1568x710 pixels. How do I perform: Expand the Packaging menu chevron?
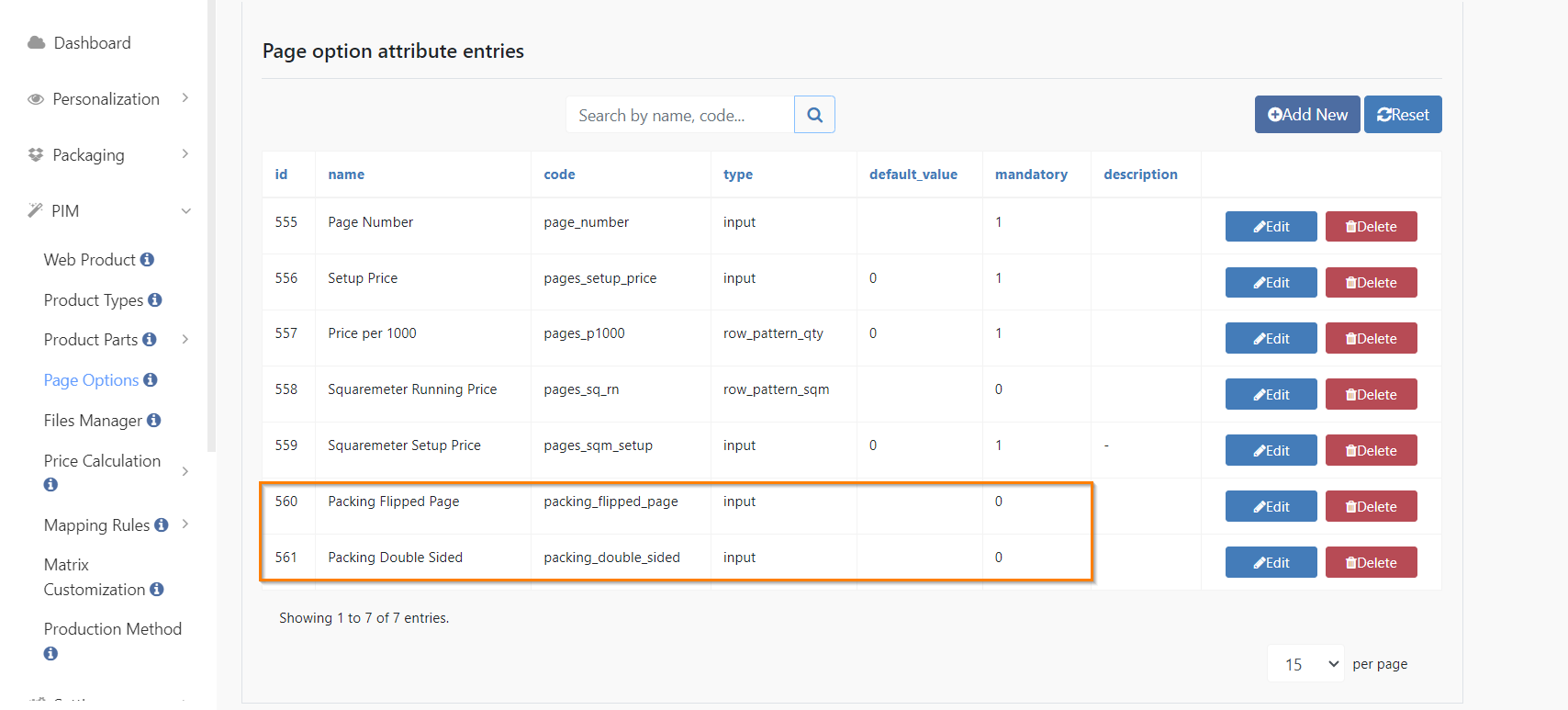click(x=185, y=154)
